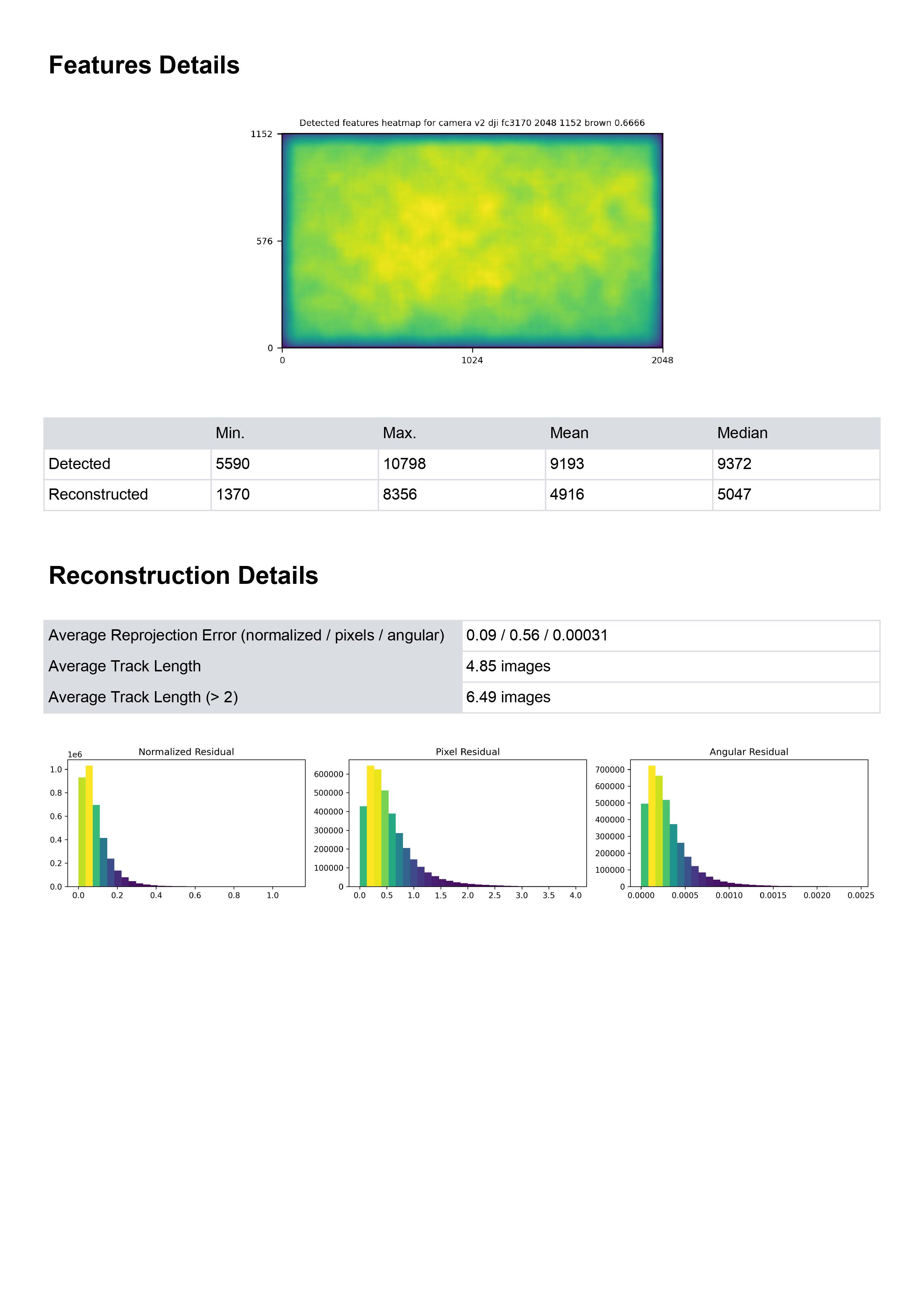Select the heatmap title about camera dji fc3170
The image size is (924, 1307).
[x=471, y=122]
